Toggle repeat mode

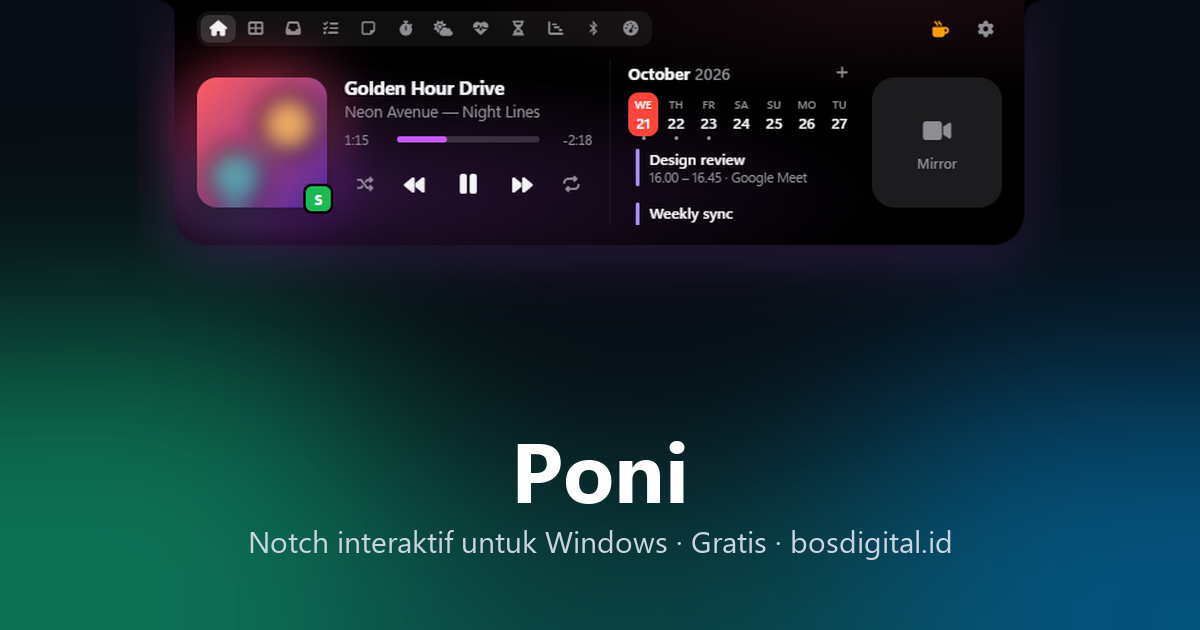(571, 184)
